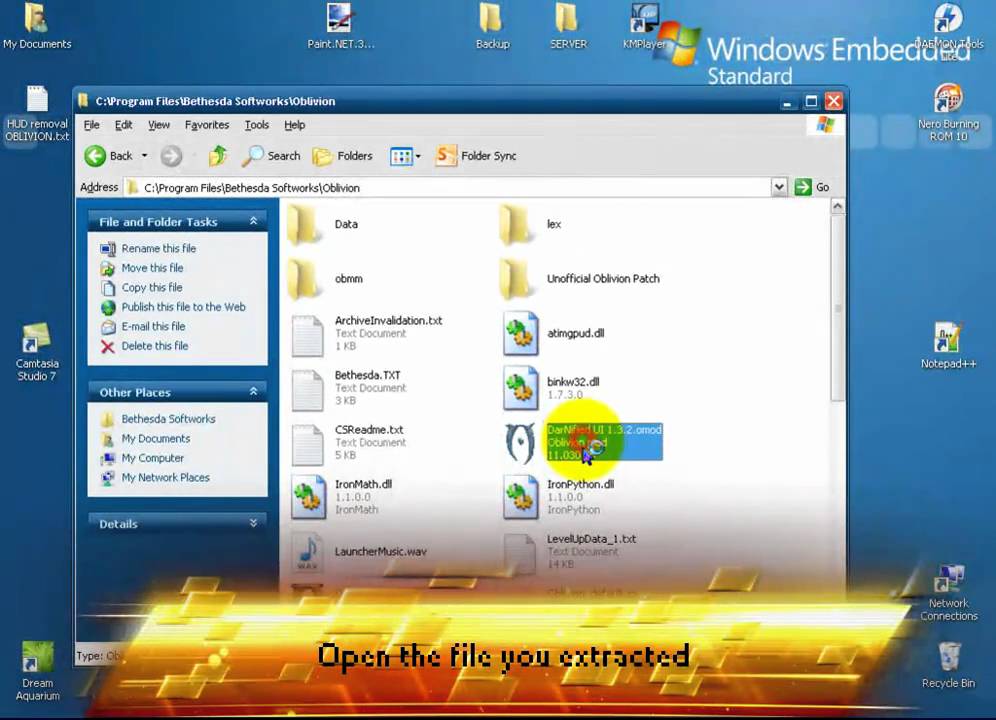Click the vertical scrollbar up arrow
The image size is (996, 720).
(837, 206)
